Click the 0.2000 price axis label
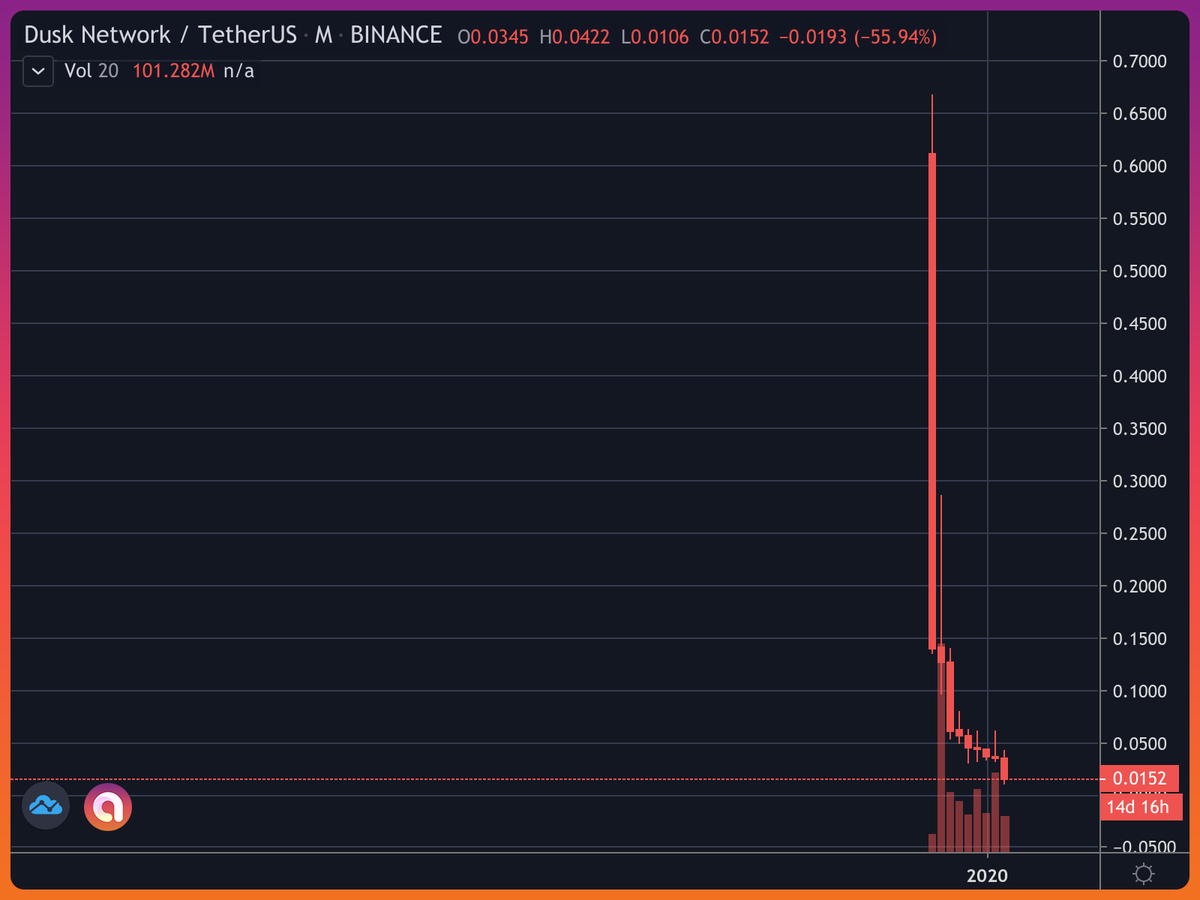Screen dimensions: 1200x900 tap(1140, 586)
